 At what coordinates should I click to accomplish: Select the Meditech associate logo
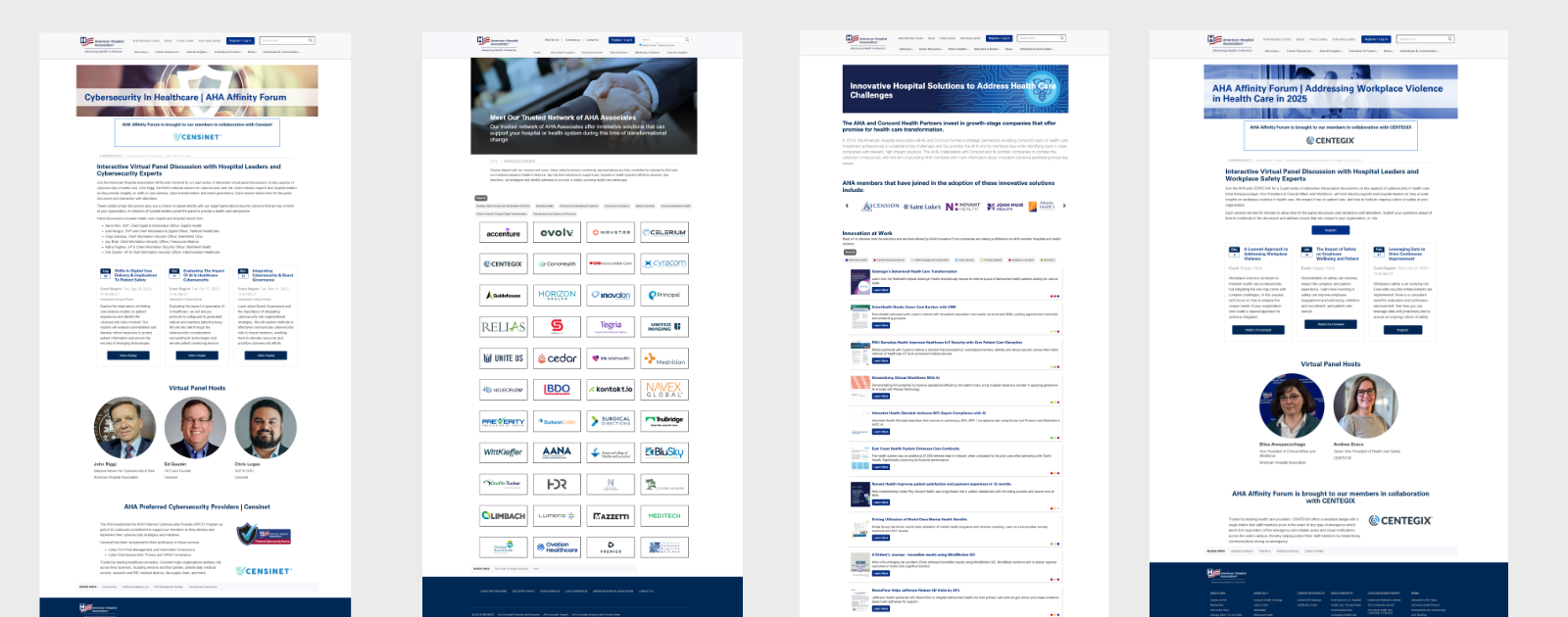pos(664,515)
